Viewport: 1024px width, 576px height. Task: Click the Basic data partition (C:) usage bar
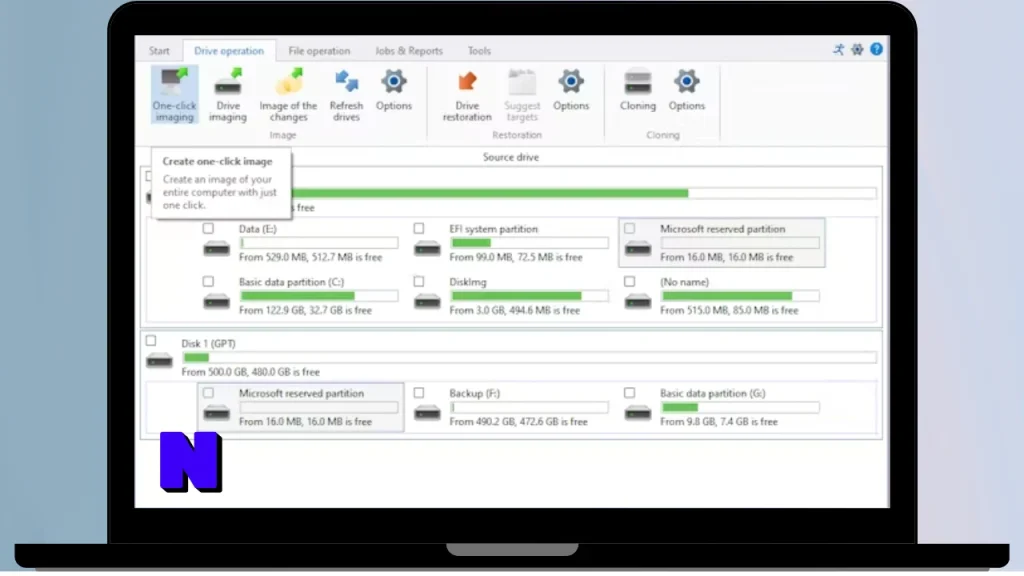pos(319,296)
